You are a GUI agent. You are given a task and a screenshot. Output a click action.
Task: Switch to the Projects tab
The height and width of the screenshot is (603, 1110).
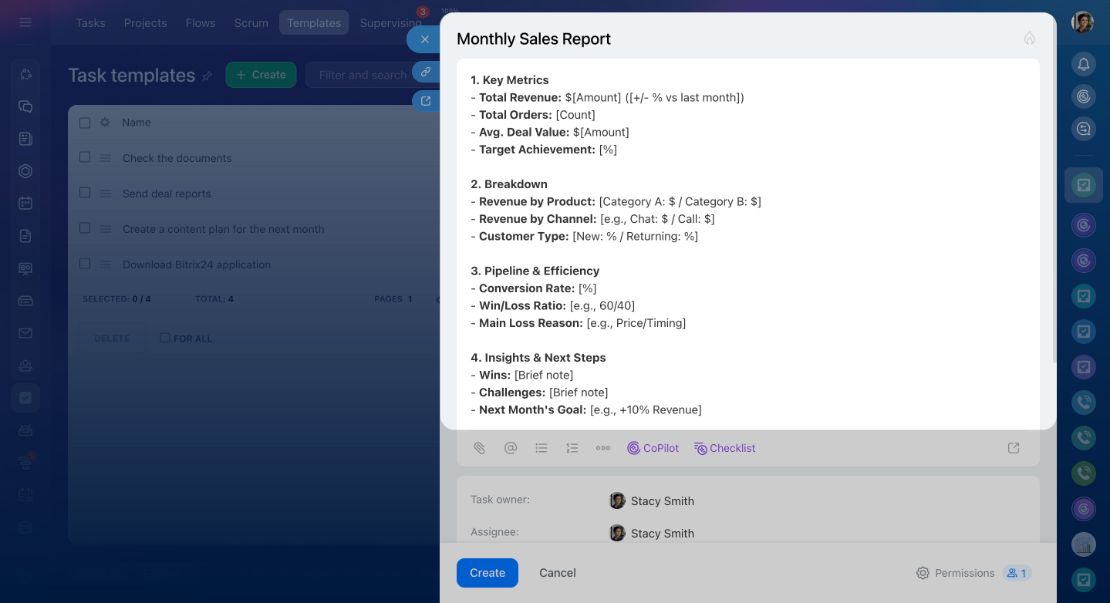[x=145, y=23]
